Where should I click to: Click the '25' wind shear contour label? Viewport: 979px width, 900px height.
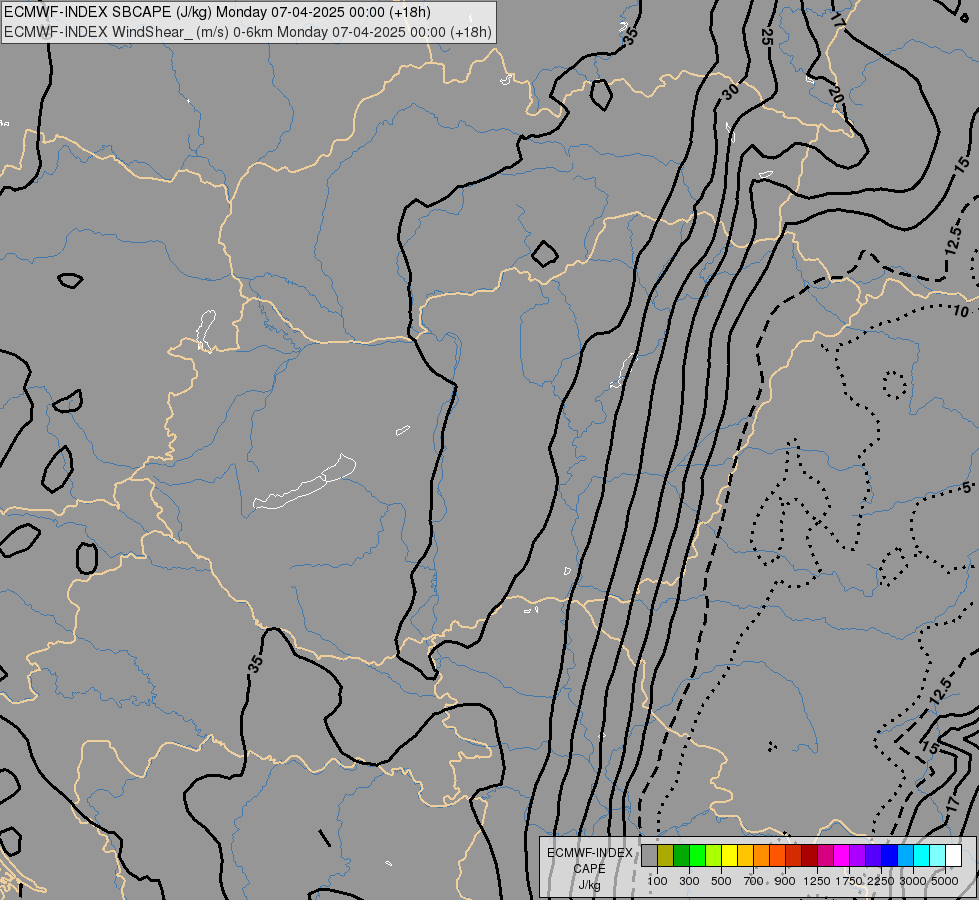[767, 37]
